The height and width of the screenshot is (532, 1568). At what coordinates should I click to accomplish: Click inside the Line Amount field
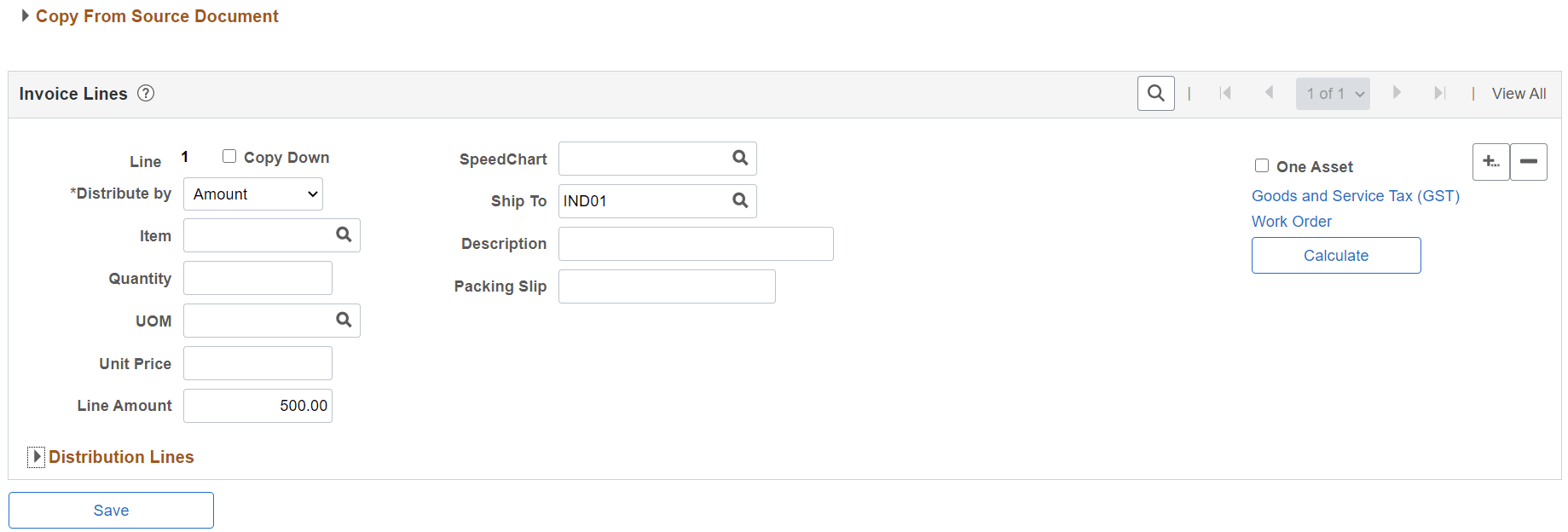257,405
